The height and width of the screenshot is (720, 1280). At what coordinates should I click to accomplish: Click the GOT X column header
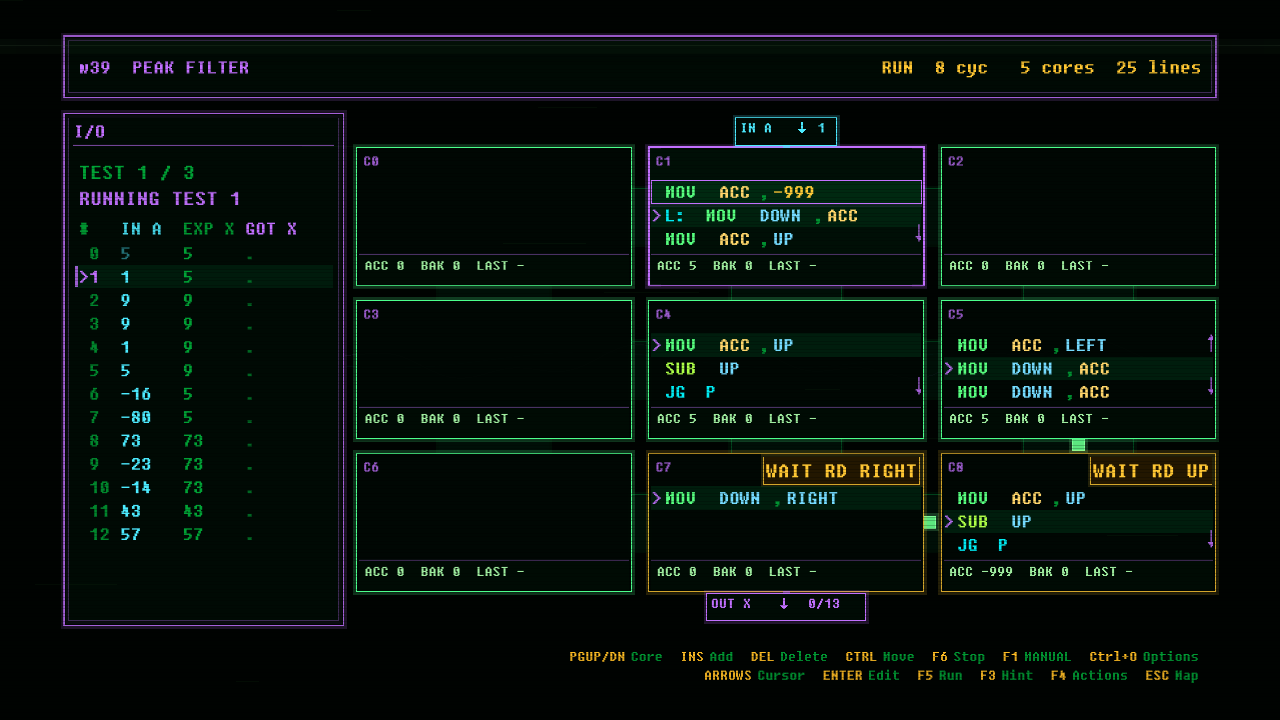pos(271,229)
